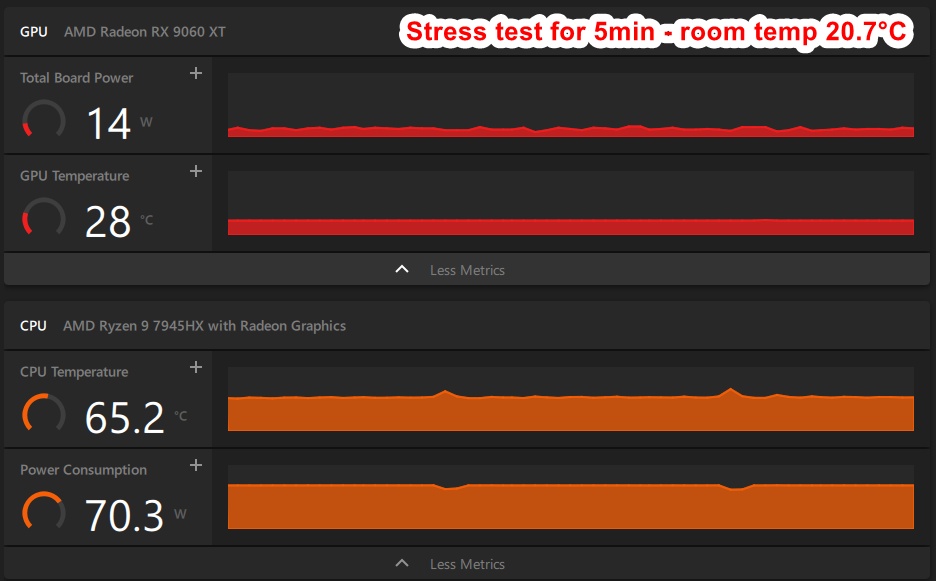Click the plus icon next to CPU Temperature
The height and width of the screenshot is (581, 936).
(196, 367)
